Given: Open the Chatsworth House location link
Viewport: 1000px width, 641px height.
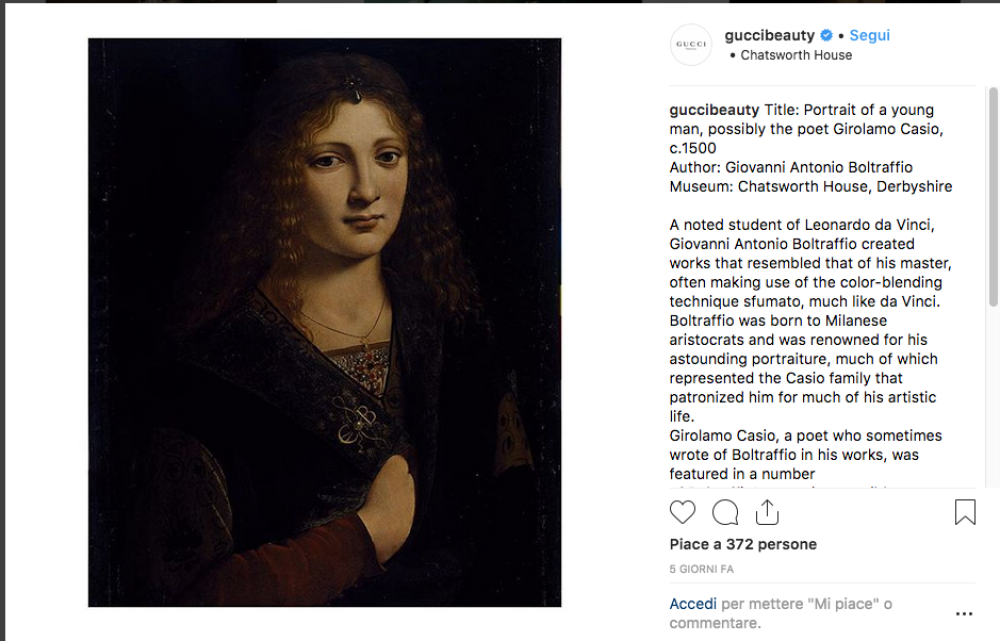Looking at the screenshot, I should point(796,55).
